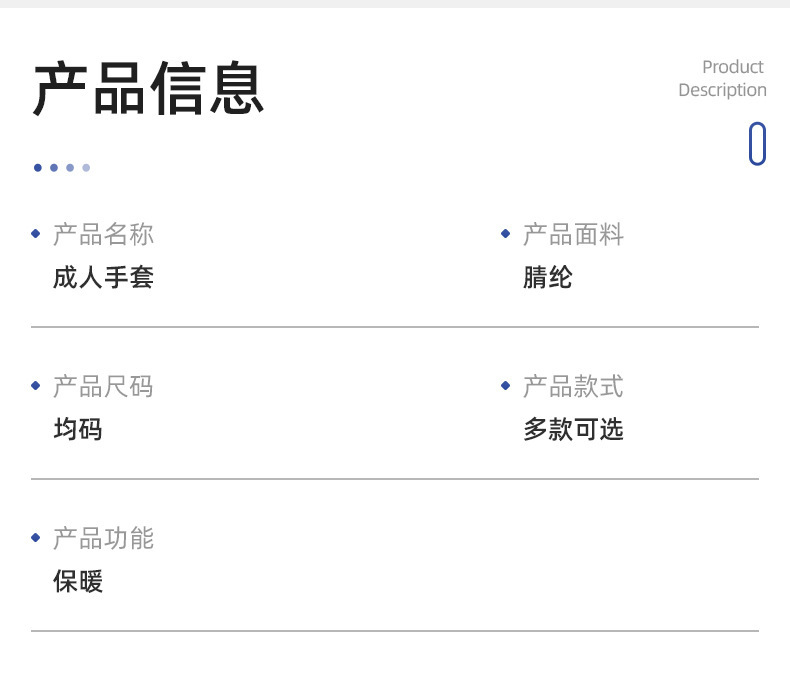Click the blue diamond bullet beside 产品名称
The image size is (790, 697).
coord(36,234)
